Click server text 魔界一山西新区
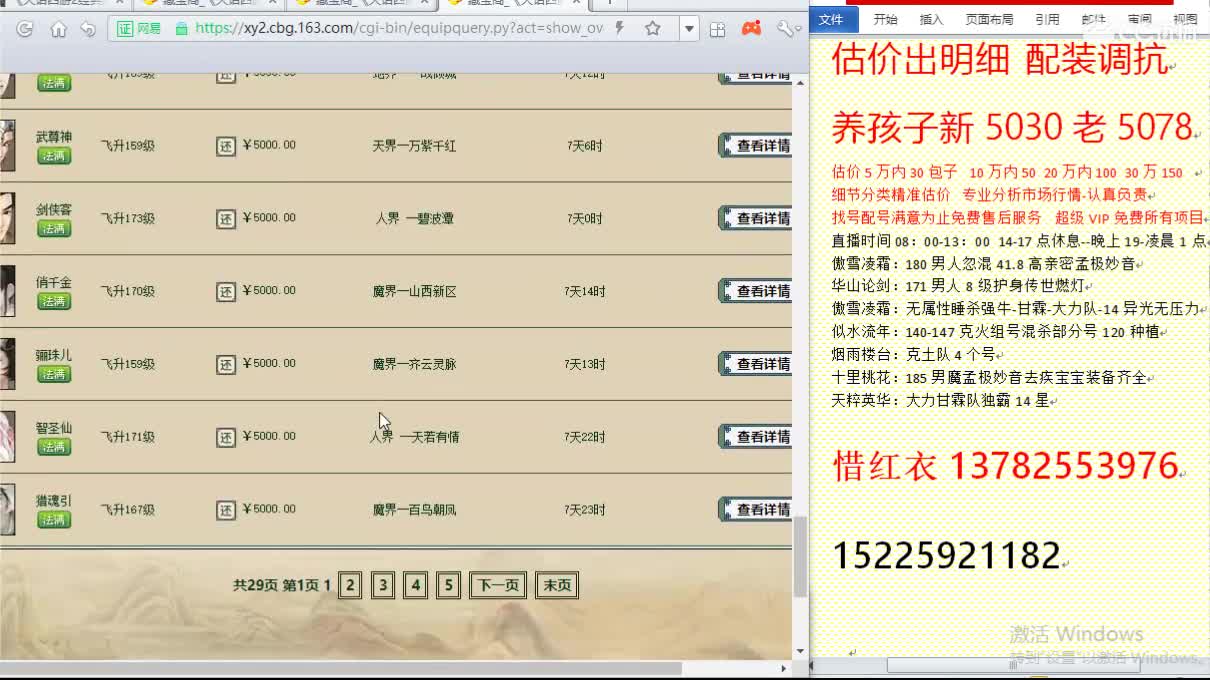Viewport: 1210px width, 680px height. 414,292
